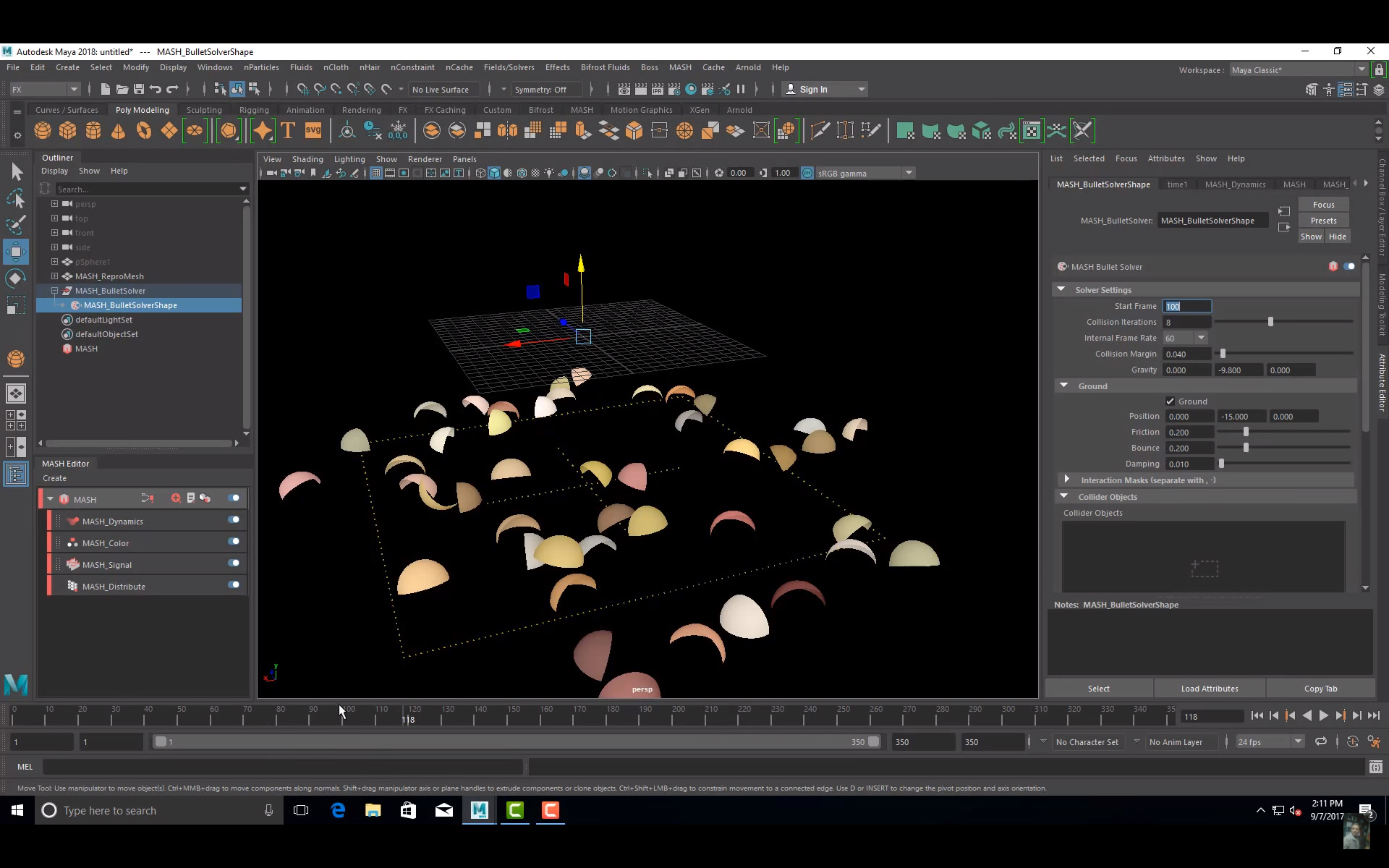Image resolution: width=1389 pixels, height=868 pixels.
Task: Toggle the MASH_Dynamics node switch
Action: tap(233, 519)
